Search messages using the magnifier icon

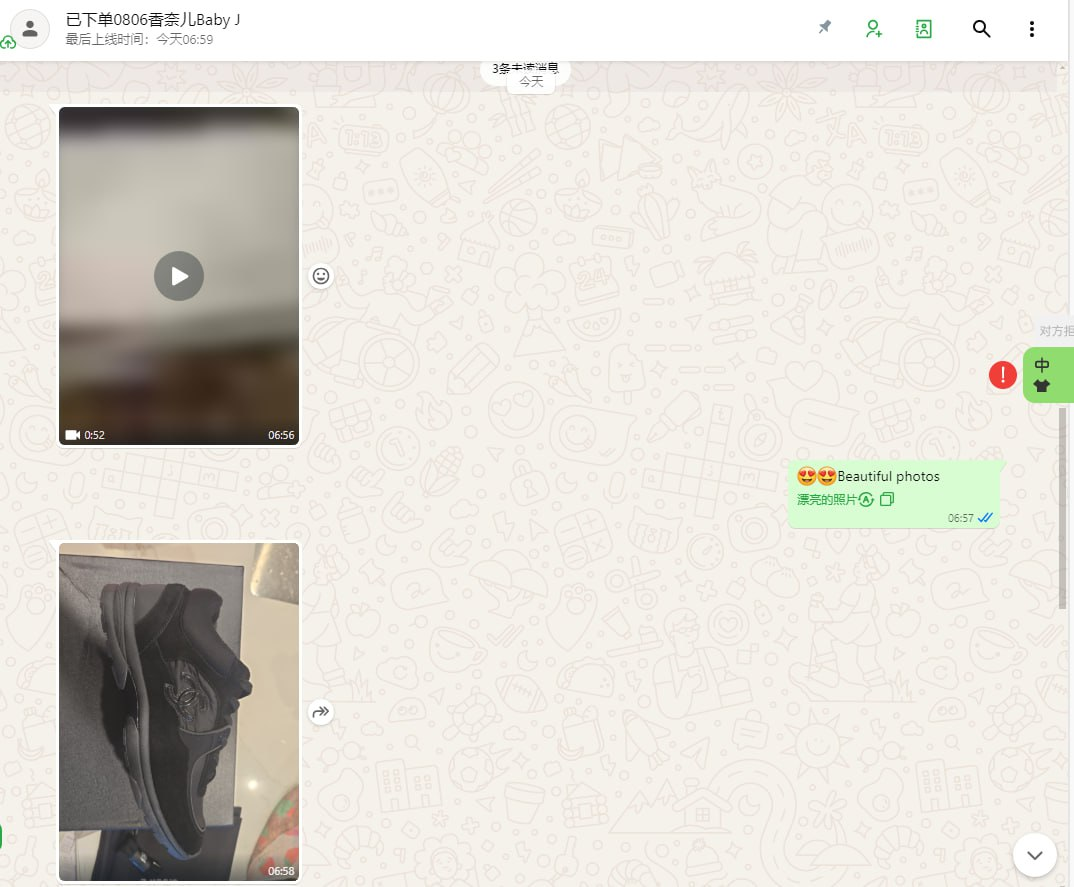pos(981,29)
